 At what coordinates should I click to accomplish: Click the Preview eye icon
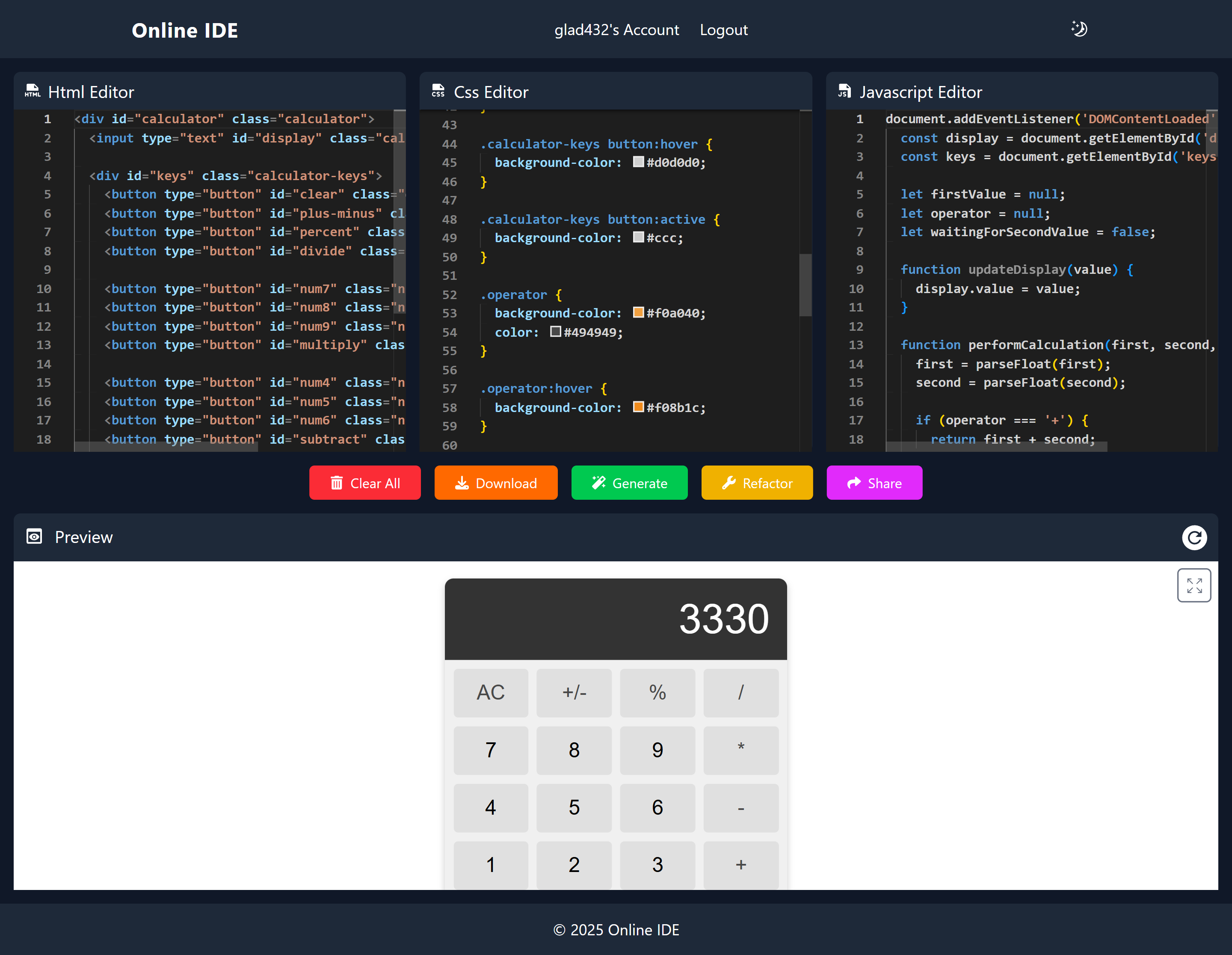tap(34, 537)
